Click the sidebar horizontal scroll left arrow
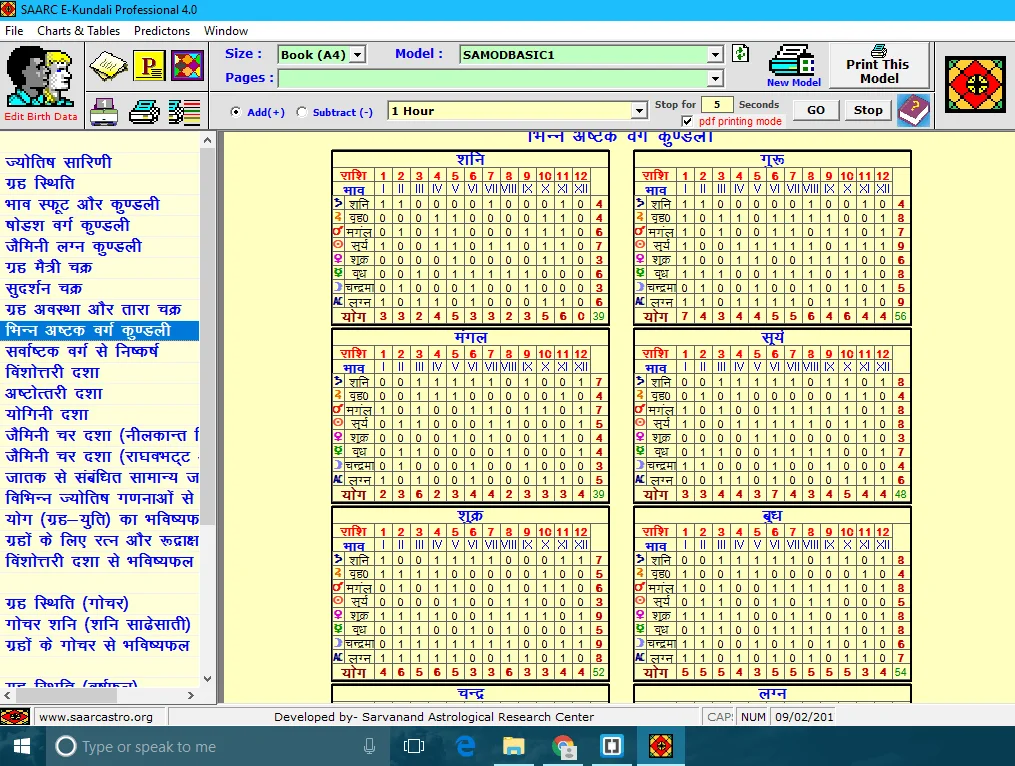The height and width of the screenshot is (766, 1015). [x=7, y=695]
